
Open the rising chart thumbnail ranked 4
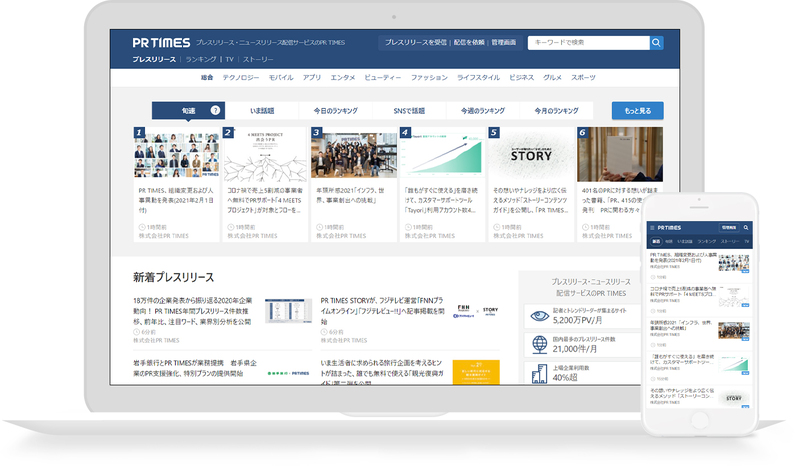[442, 154]
